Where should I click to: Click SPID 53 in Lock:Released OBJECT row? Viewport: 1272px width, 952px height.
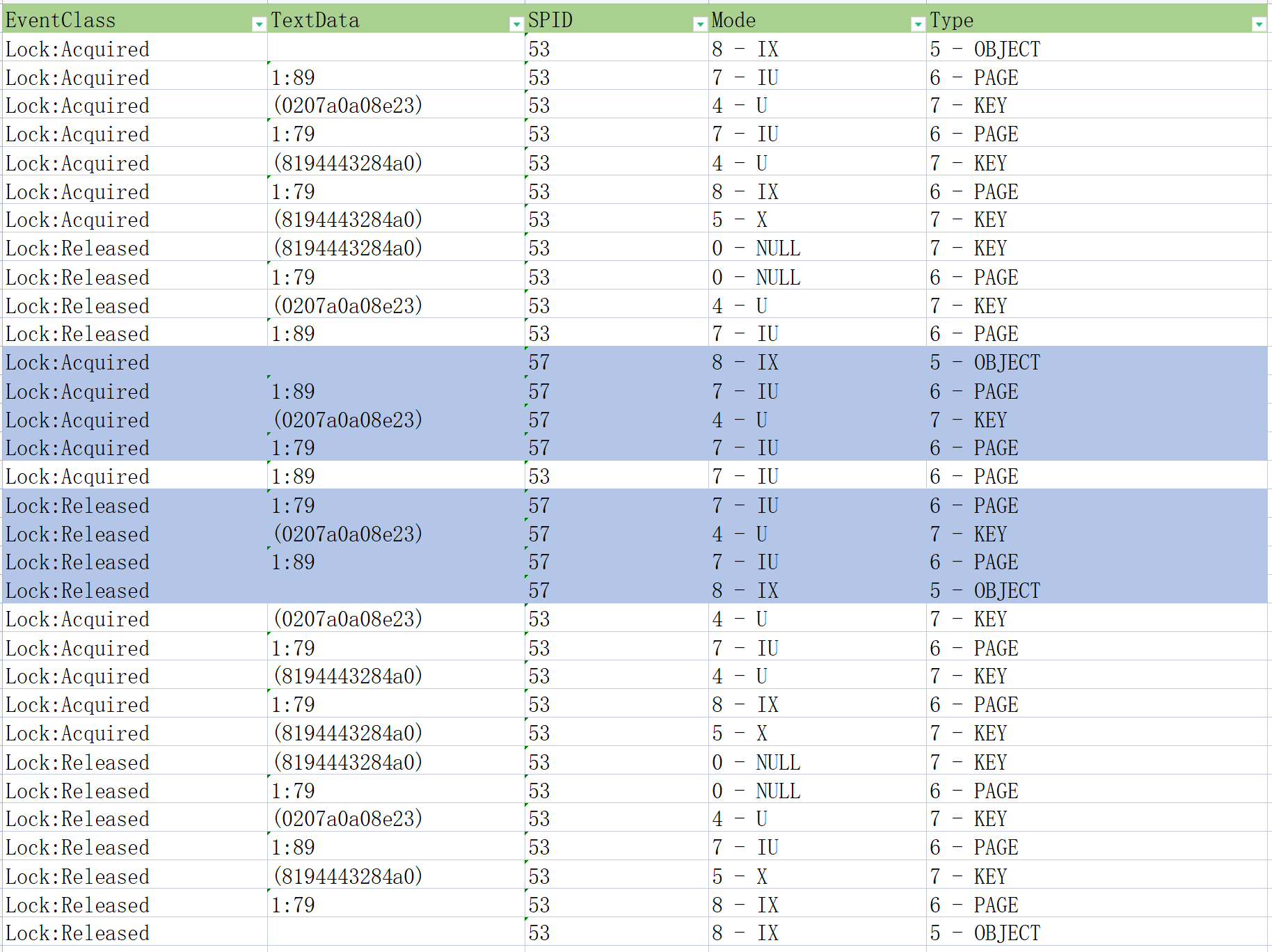point(539,933)
